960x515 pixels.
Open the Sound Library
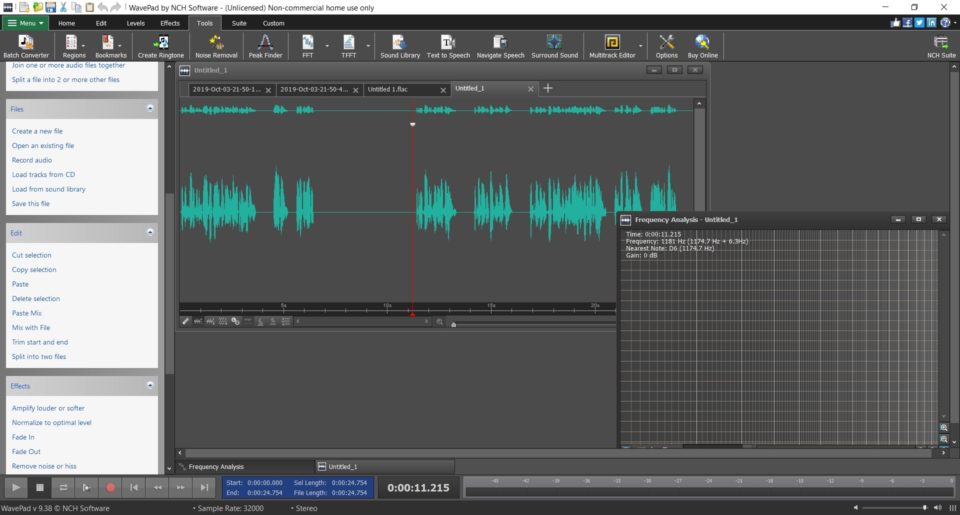400,46
